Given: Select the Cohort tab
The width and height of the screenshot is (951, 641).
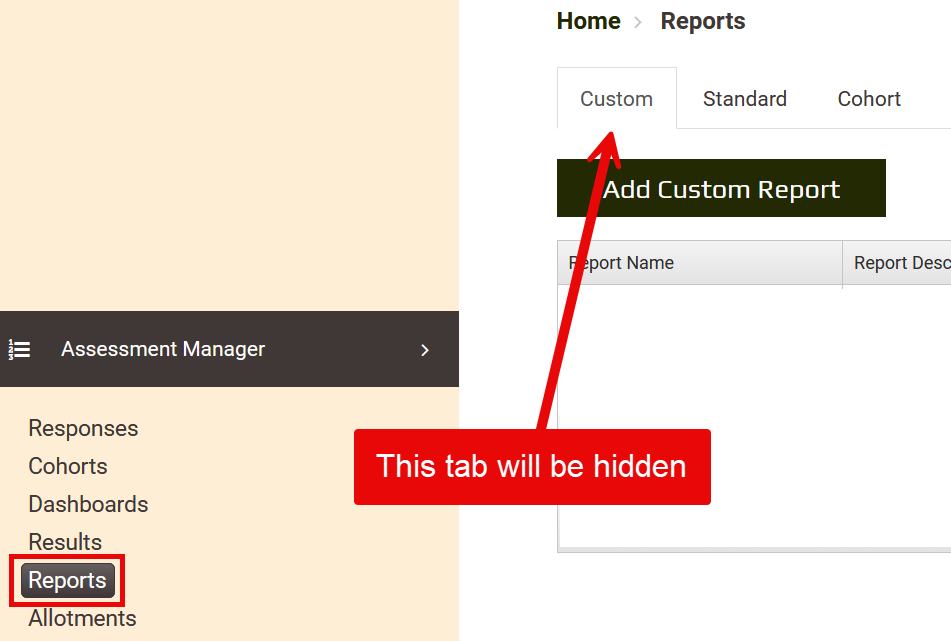Looking at the screenshot, I should pyautogui.click(x=868, y=99).
